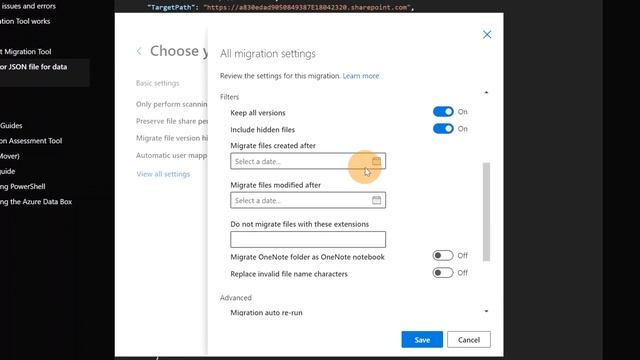Click the created after date field
This screenshot has width=640, height=360.
(308, 161)
